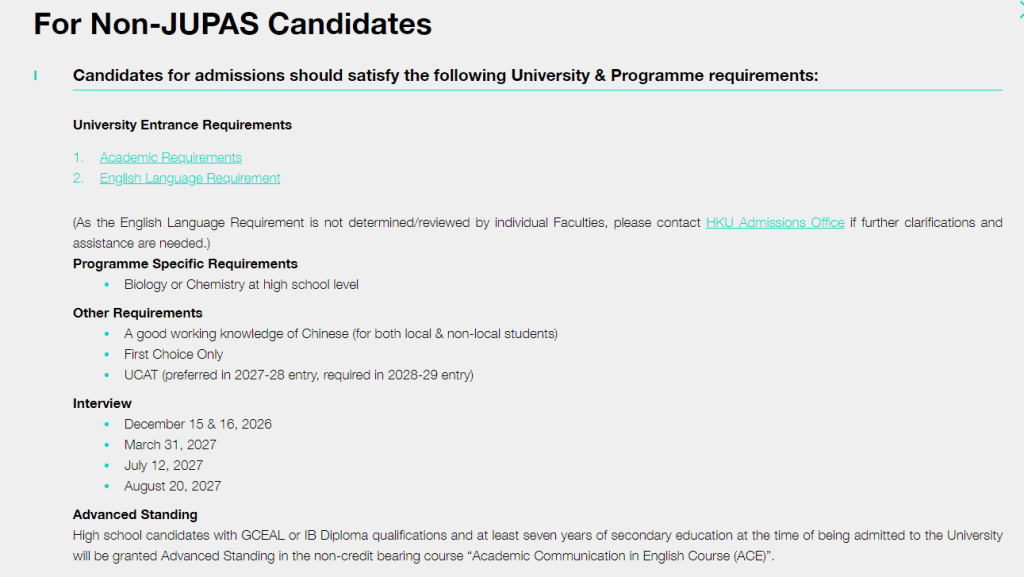Click the Interview heading
Screen dimensions: 1024x577
(x=102, y=403)
